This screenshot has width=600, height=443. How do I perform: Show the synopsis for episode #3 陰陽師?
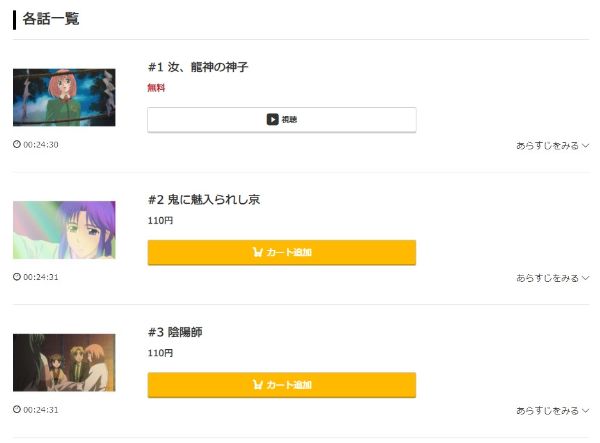(552, 410)
